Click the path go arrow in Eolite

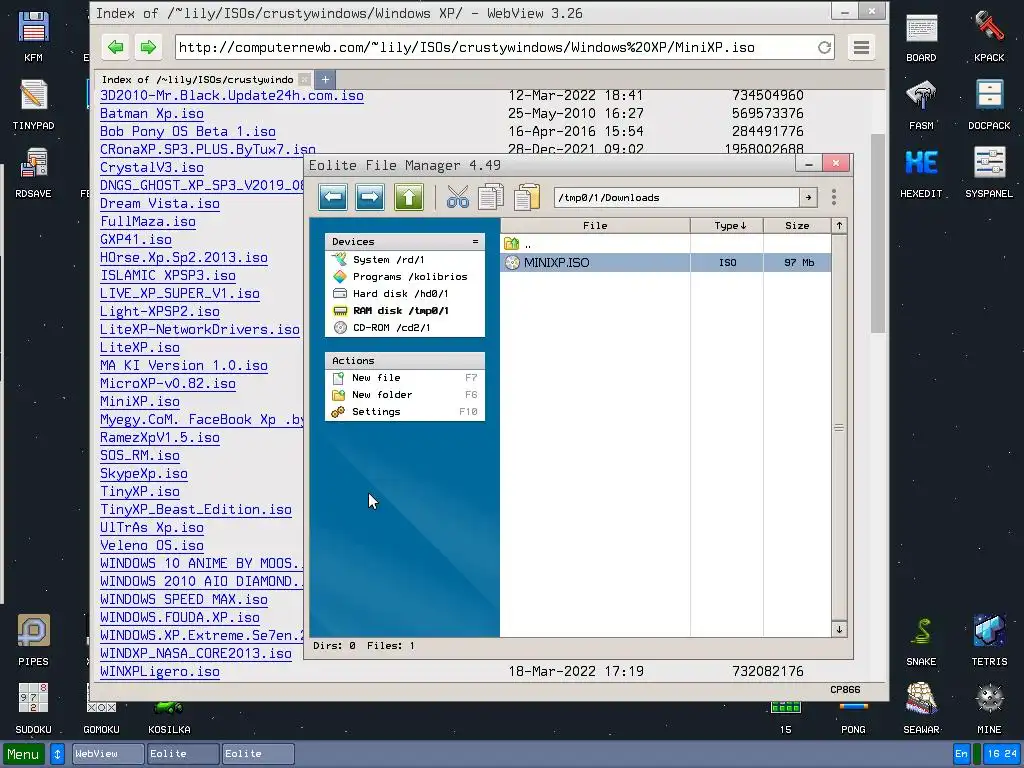pyautogui.click(x=808, y=198)
